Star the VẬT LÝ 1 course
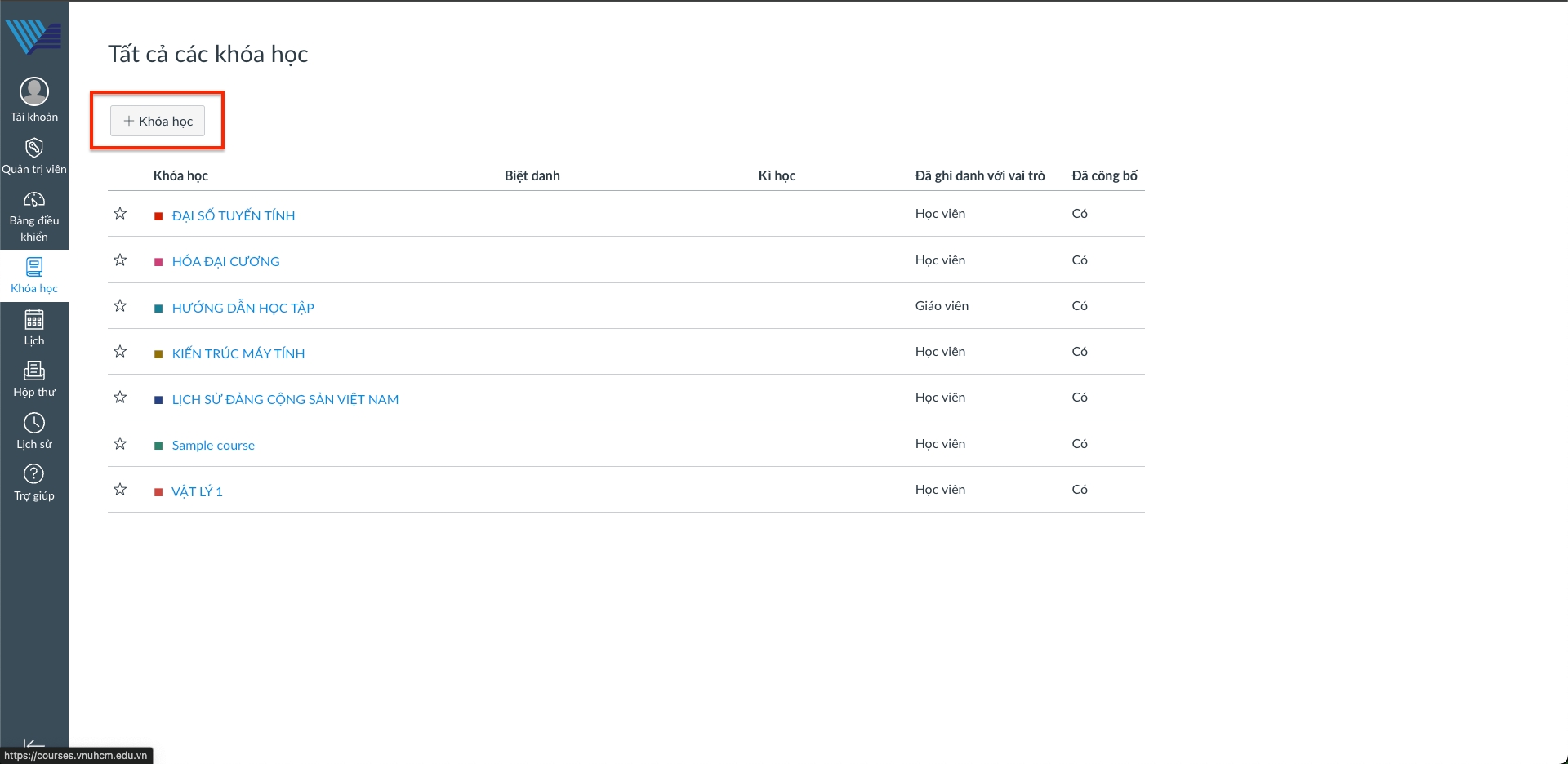Image resolution: width=1568 pixels, height=764 pixels. (x=120, y=490)
